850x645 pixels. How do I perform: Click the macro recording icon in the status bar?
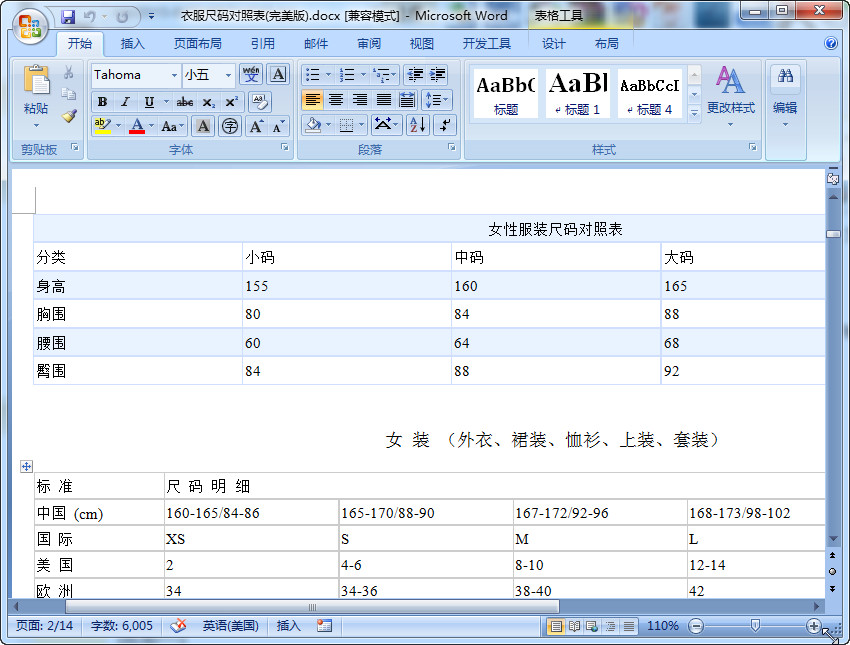coord(324,626)
